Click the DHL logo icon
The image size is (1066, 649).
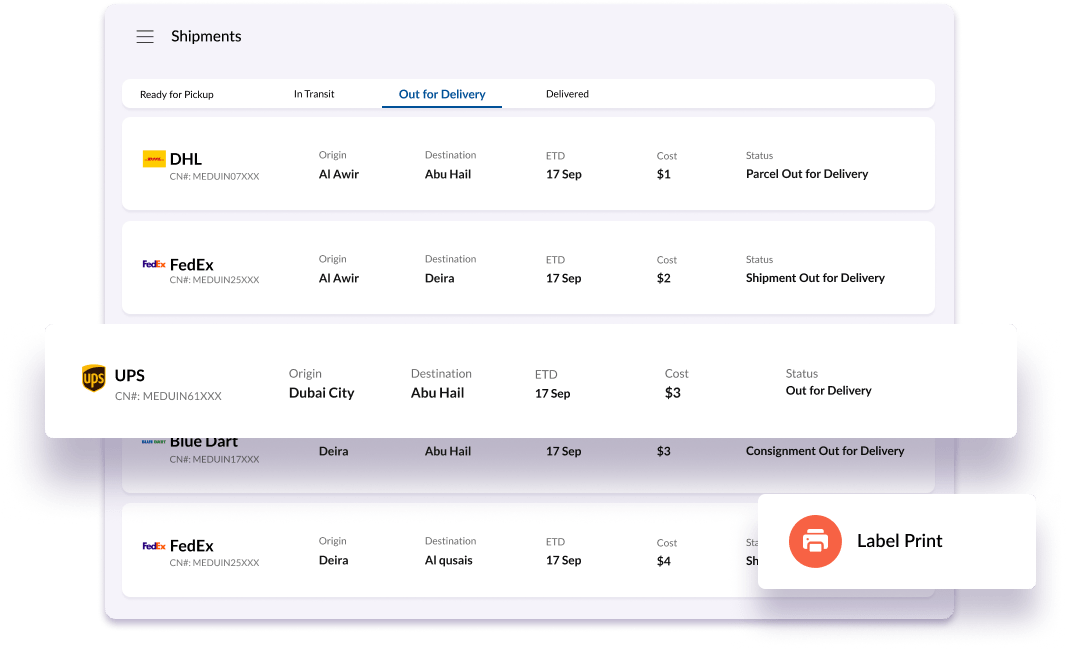pyautogui.click(x=154, y=159)
